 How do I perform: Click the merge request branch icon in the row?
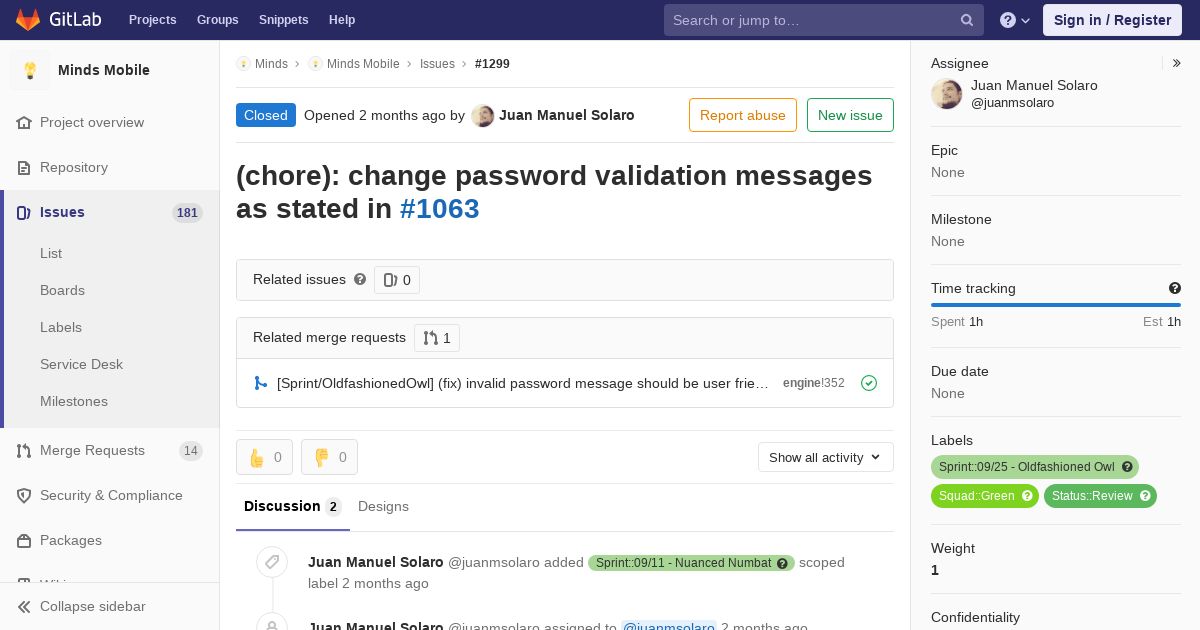coord(261,383)
